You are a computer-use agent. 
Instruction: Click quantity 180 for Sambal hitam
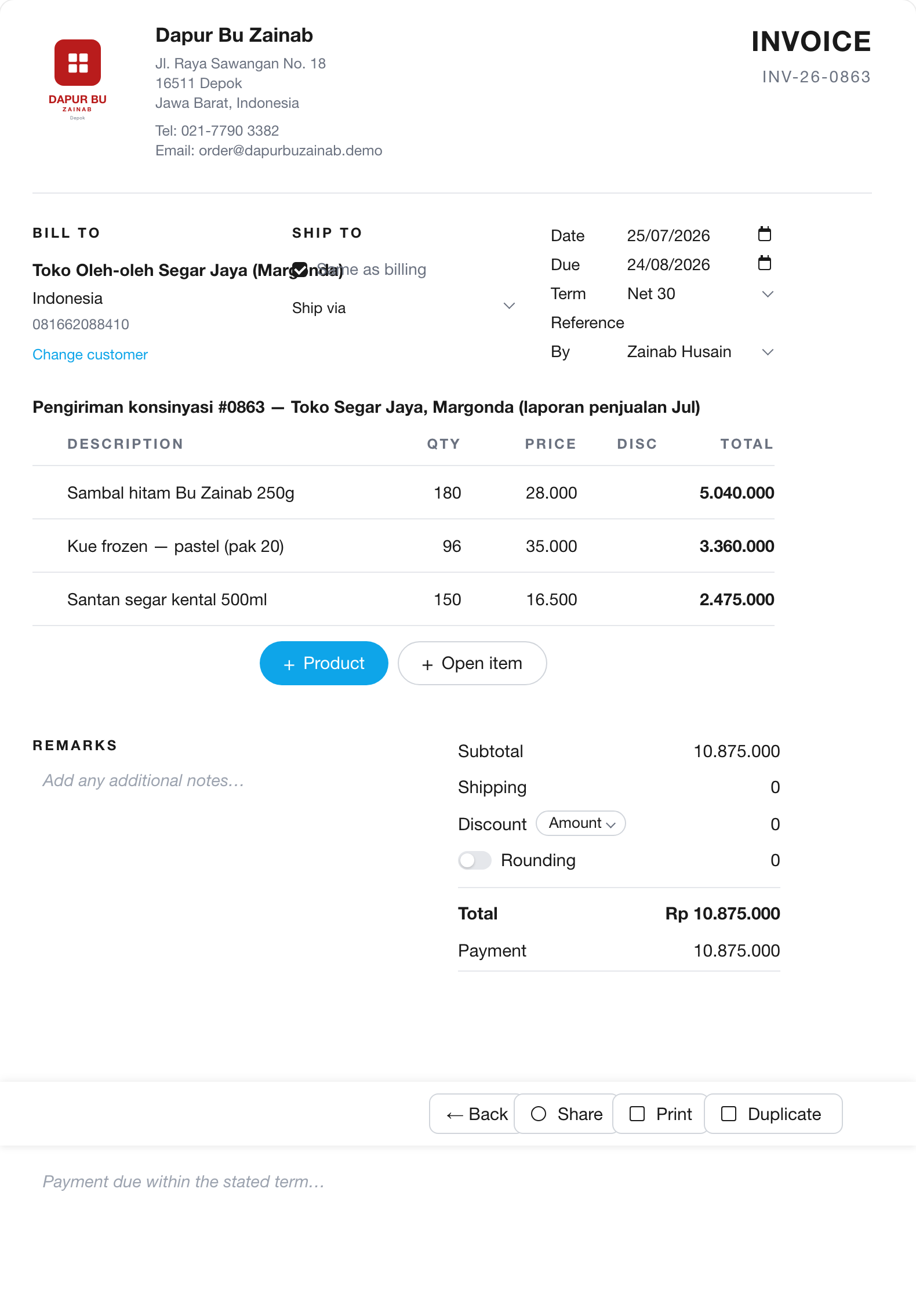coord(448,493)
